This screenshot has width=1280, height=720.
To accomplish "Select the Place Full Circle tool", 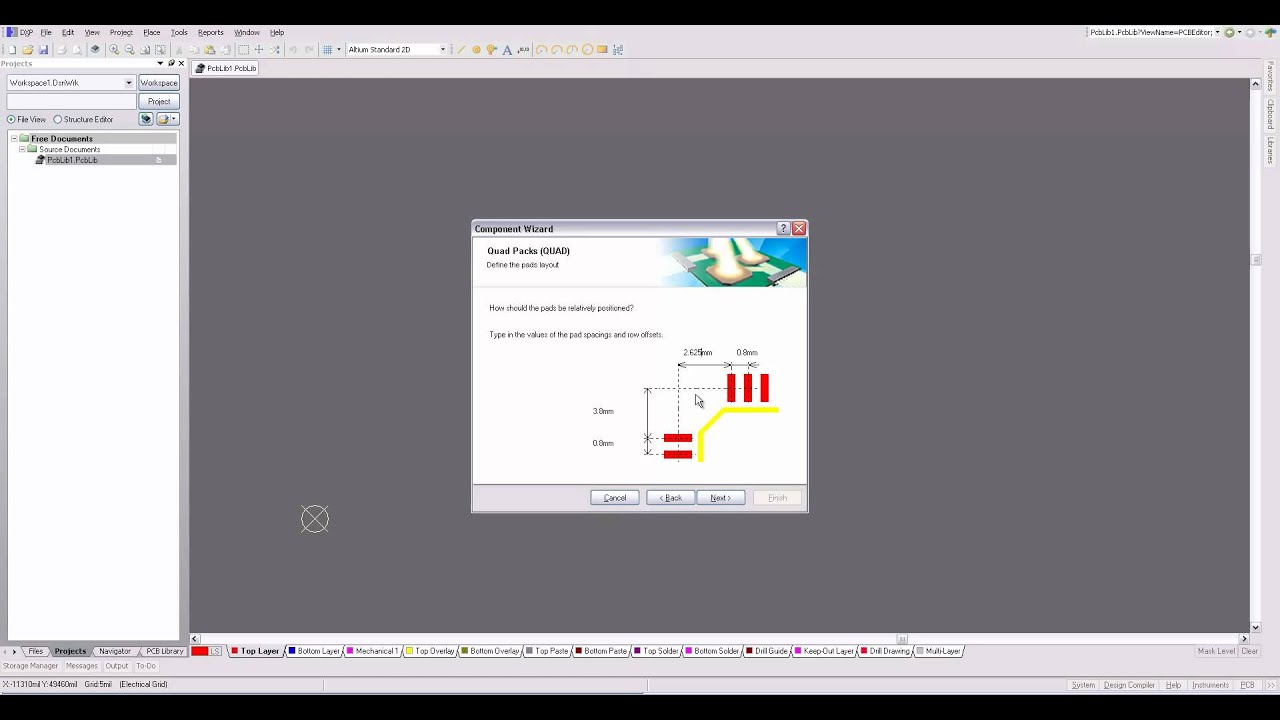I will [587, 49].
